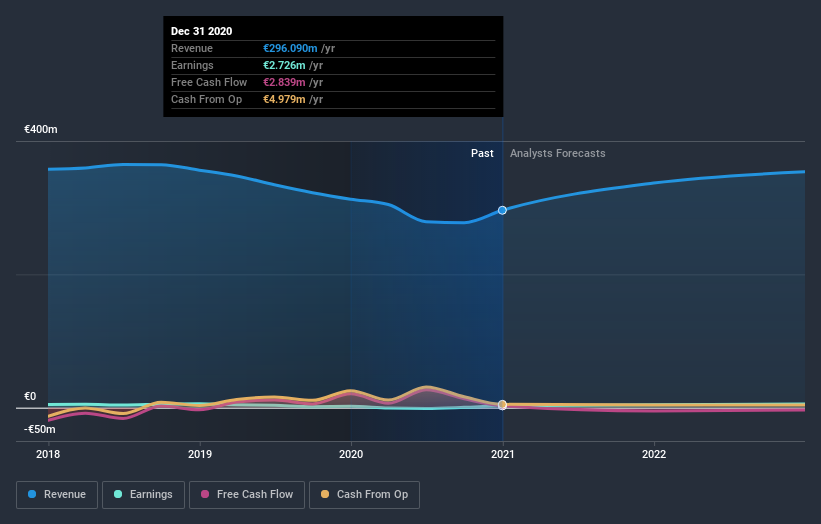
Task: Click the €4.979m cash from op value
Action: click(x=284, y=99)
